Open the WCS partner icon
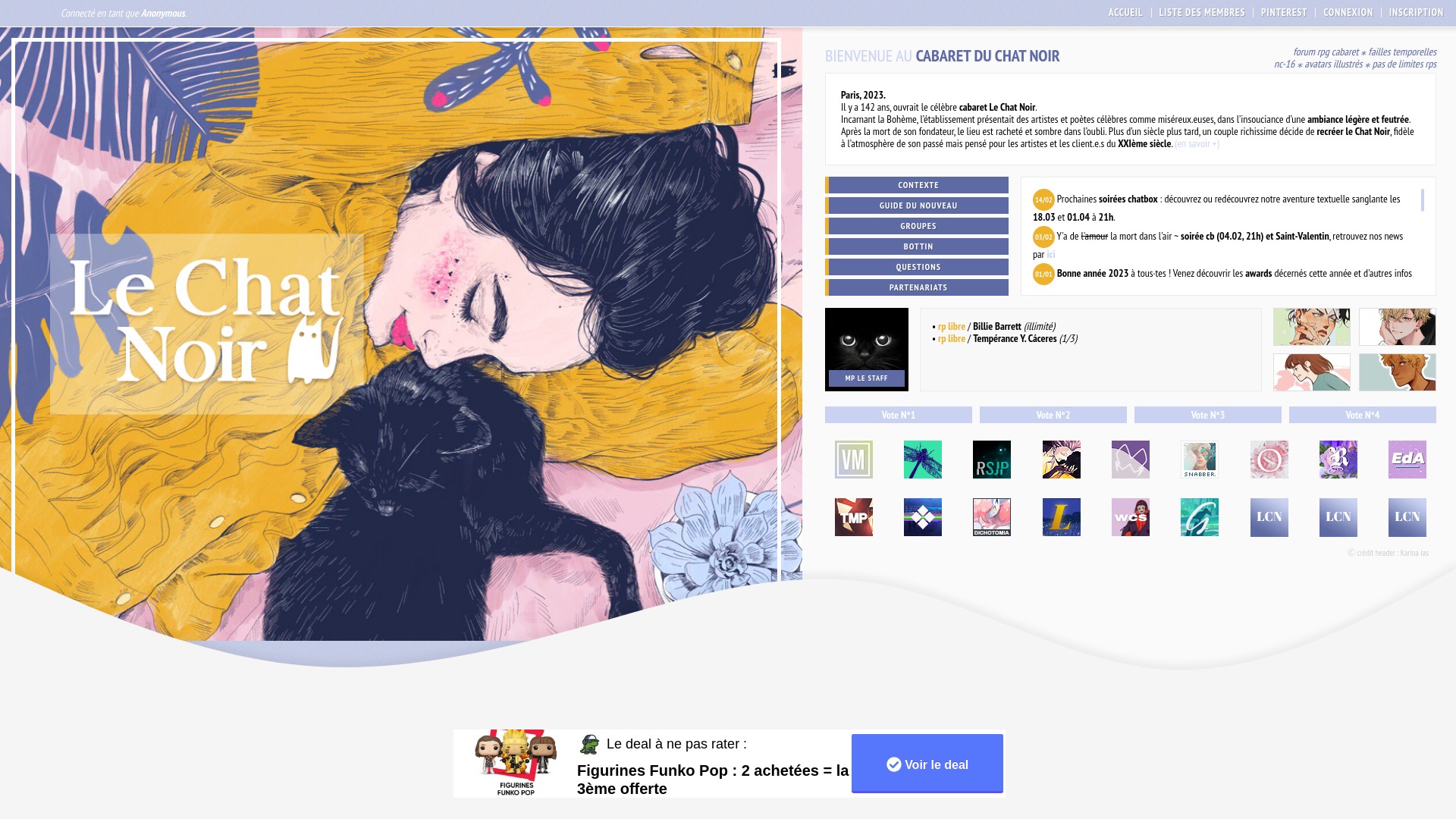This screenshot has width=1456, height=819. (1130, 517)
